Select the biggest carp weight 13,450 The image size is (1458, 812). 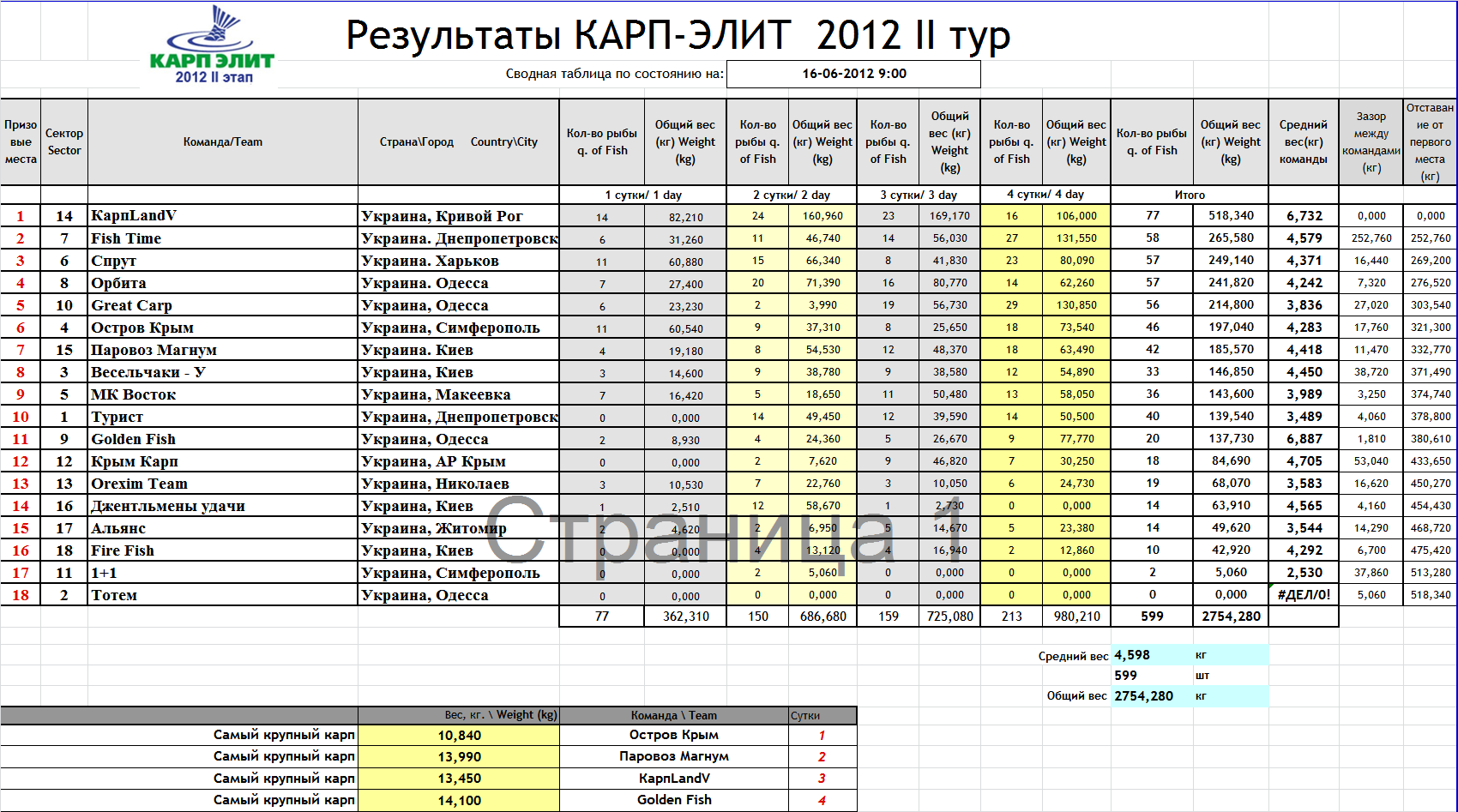[x=459, y=779]
